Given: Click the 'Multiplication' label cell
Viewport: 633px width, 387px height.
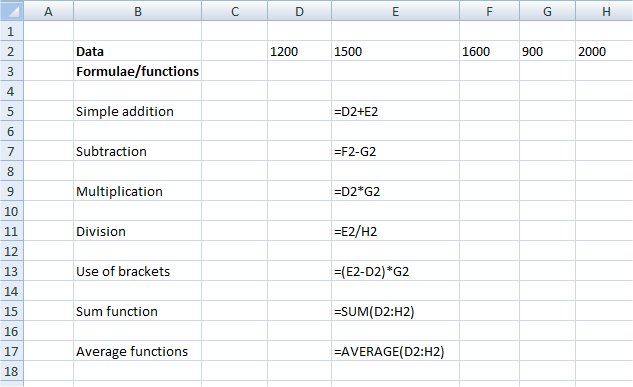Looking at the screenshot, I should click(138, 191).
